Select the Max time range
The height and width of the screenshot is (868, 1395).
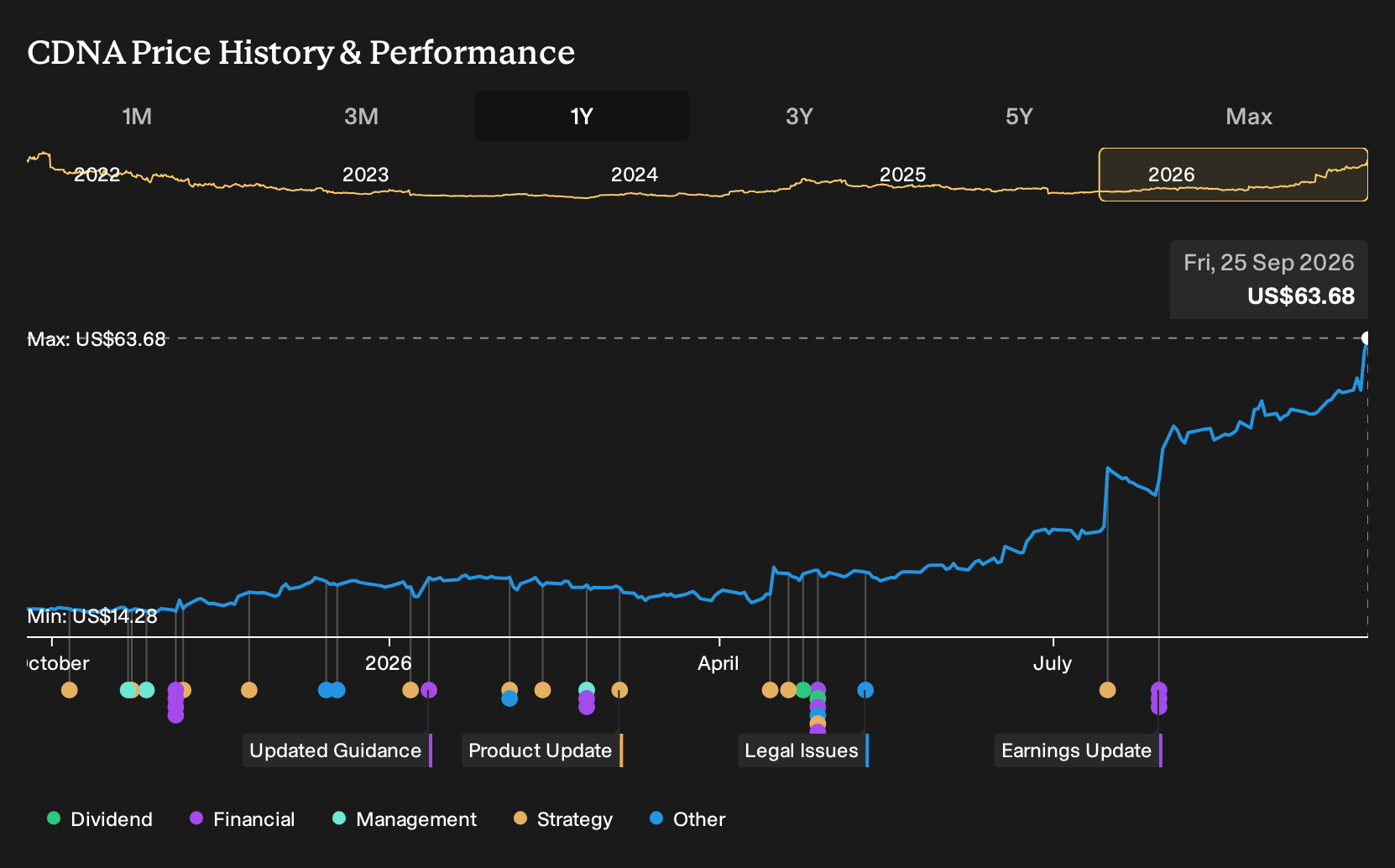tap(1249, 116)
